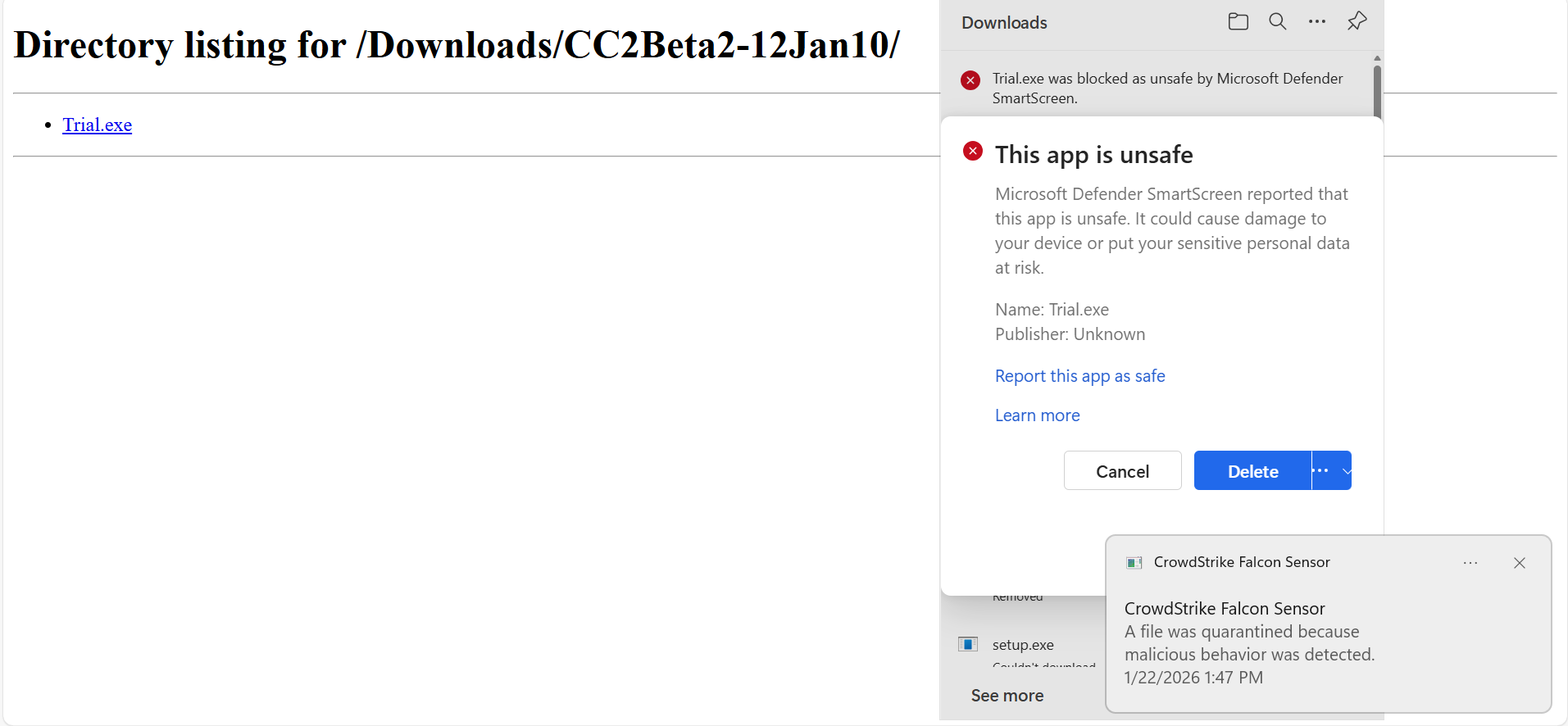Open the Learn more link

[1037, 415]
